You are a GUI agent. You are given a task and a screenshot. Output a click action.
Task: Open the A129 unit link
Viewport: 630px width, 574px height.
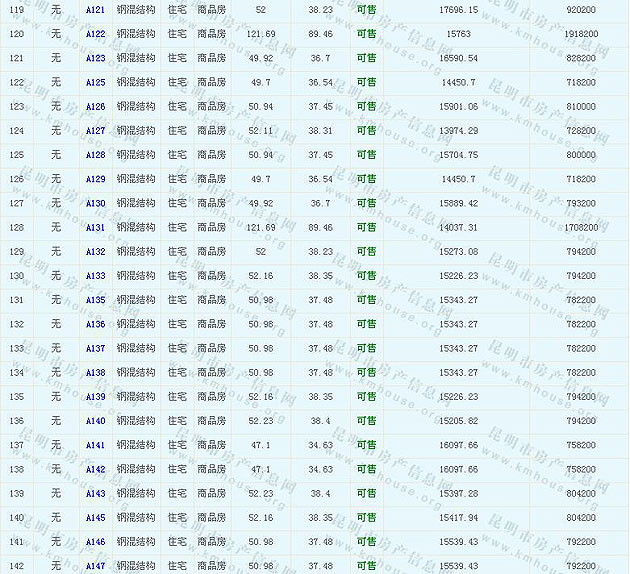tap(95, 179)
